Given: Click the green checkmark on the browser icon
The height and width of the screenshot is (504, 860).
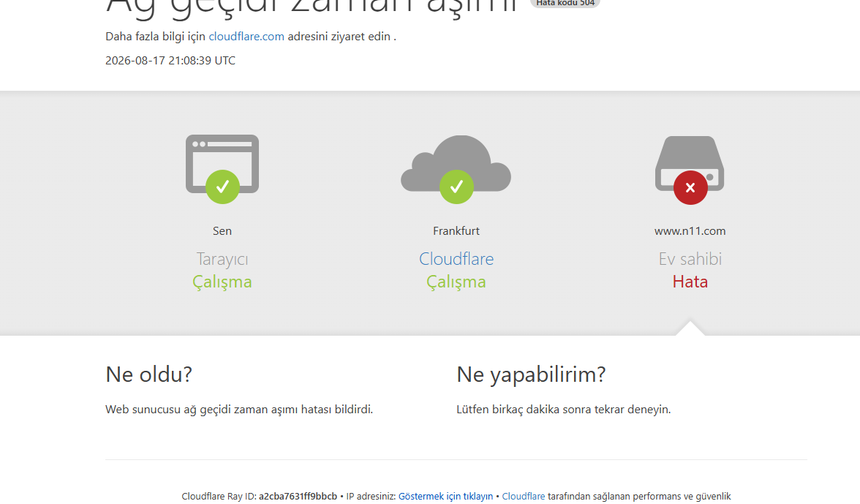Looking at the screenshot, I should [x=222, y=187].
